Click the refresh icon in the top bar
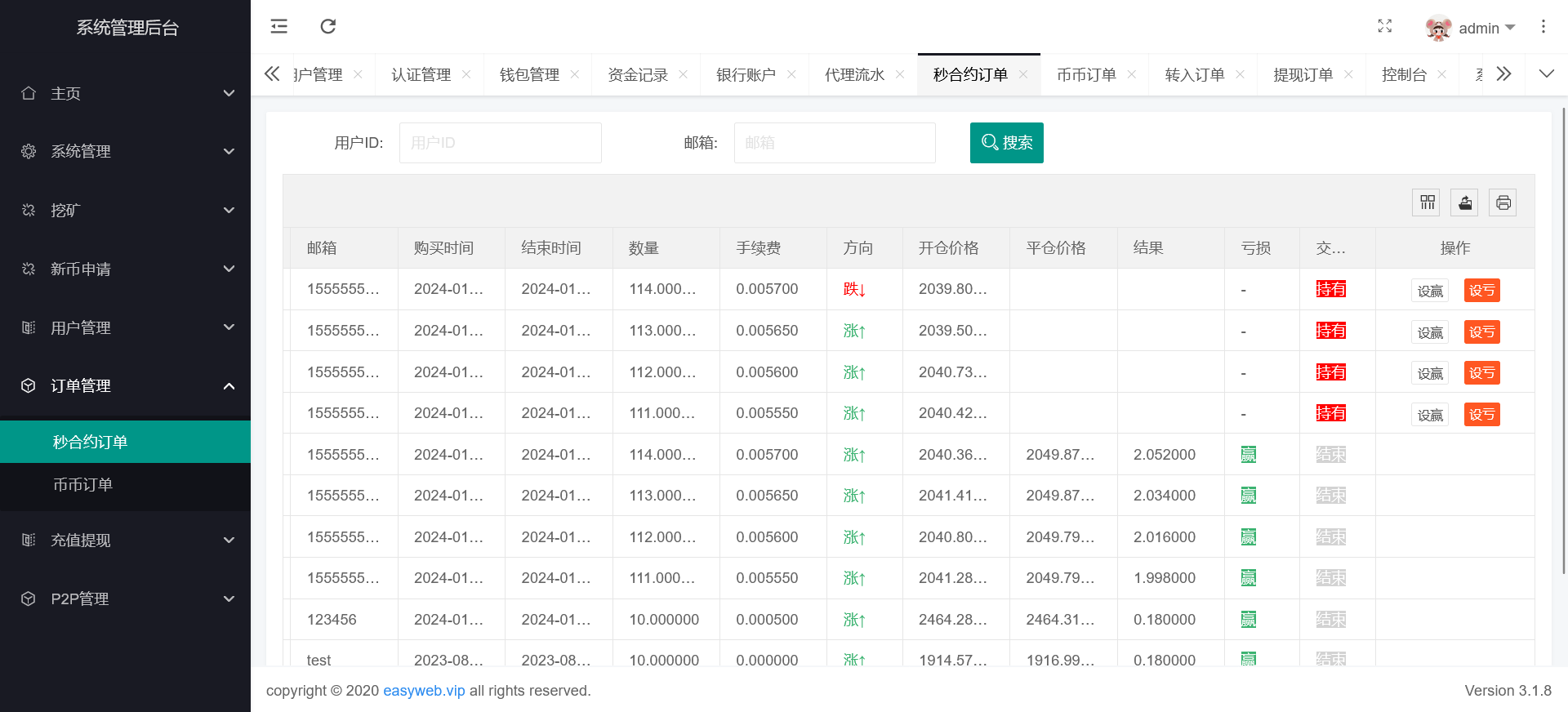This screenshot has width=1568, height=712. (x=328, y=26)
